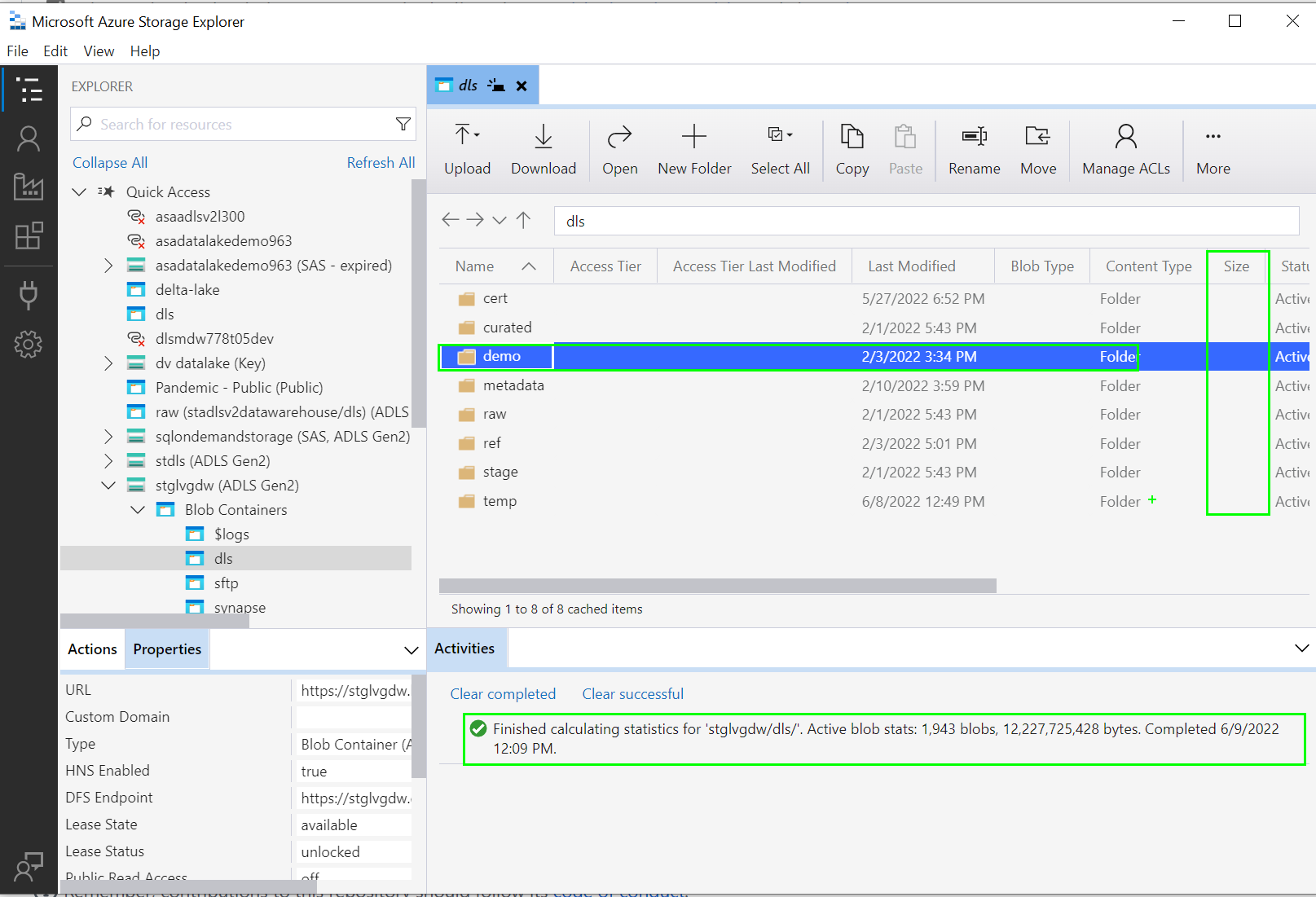The image size is (1316, 897).
Task: Click the pin icon on the dls tab
Action: pyautogui.click(x=496, y=85)
